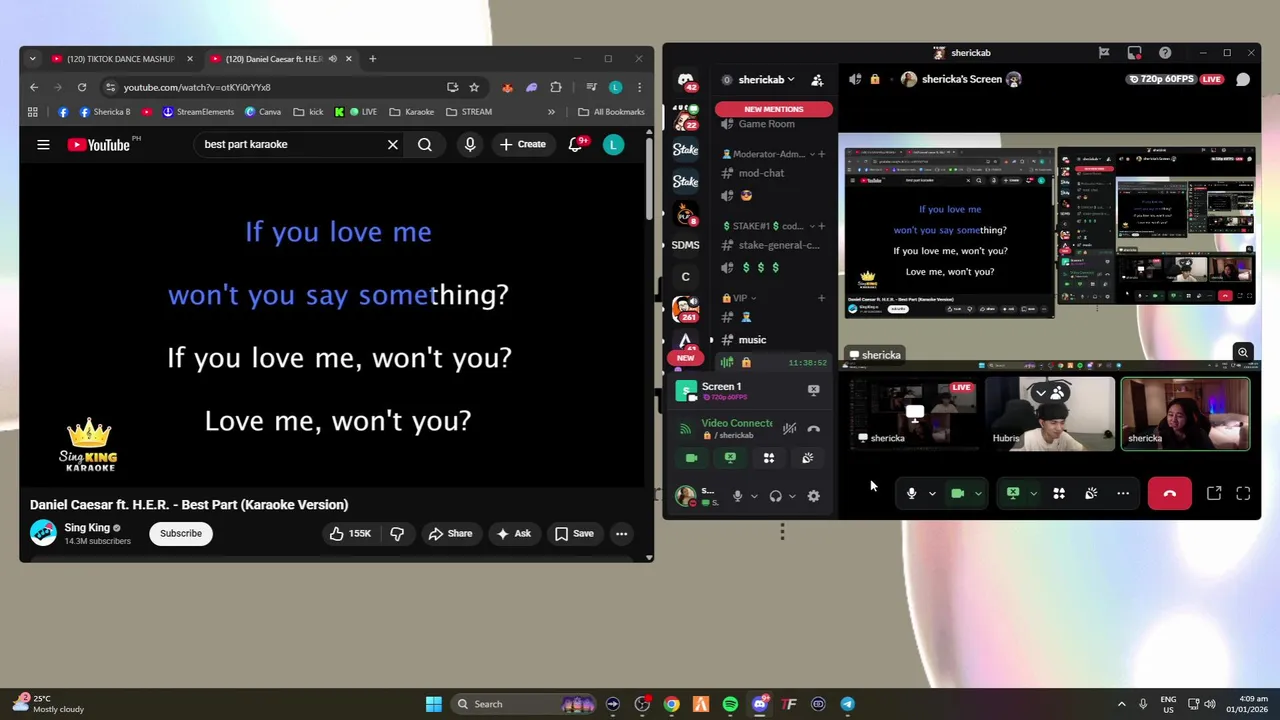Open screen share options arrow in call bar
The image size is (1280, 720).
pyautogui.click(x=1033, y=493)
